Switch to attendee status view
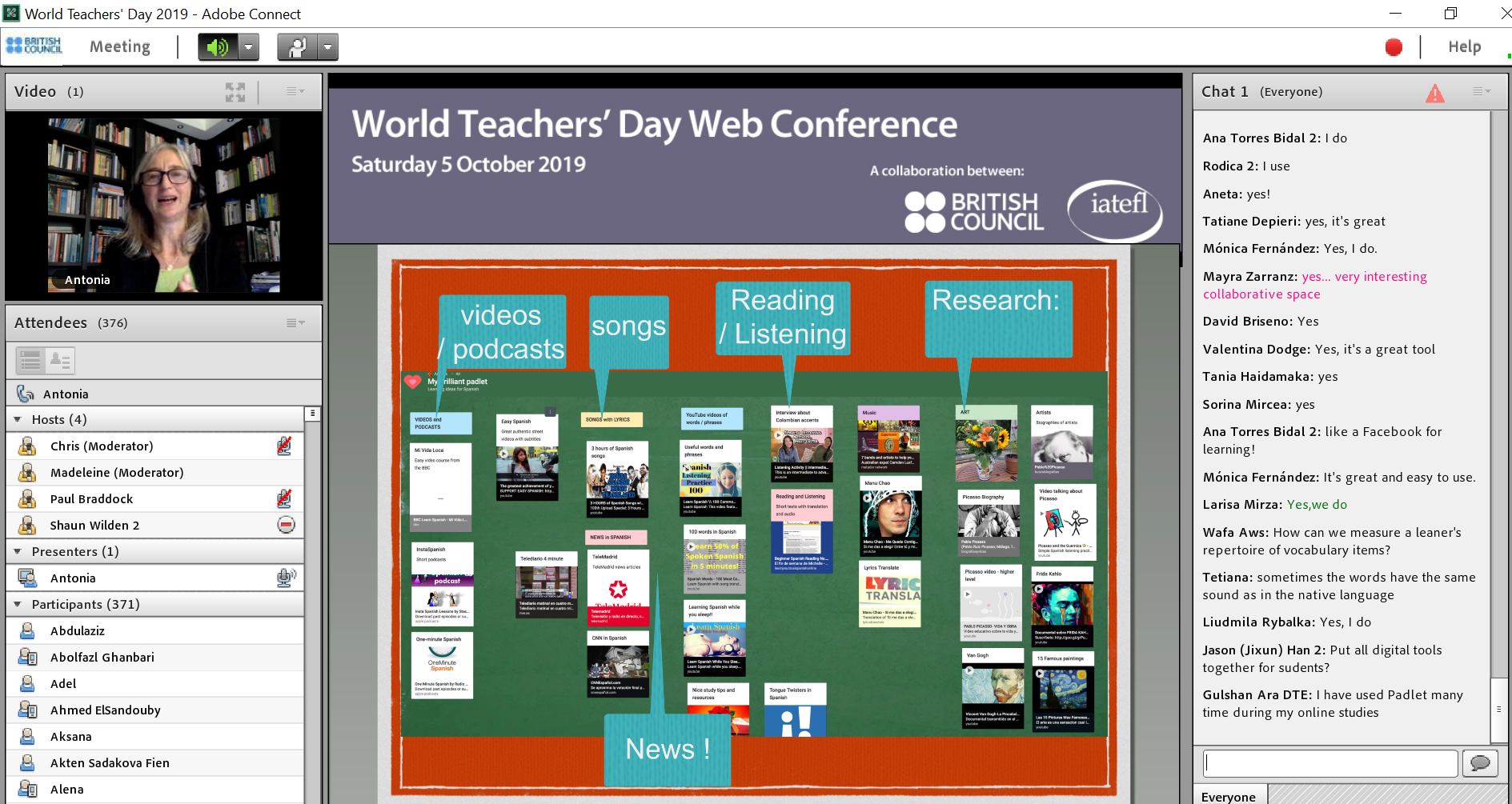 (x=60, y=361)
